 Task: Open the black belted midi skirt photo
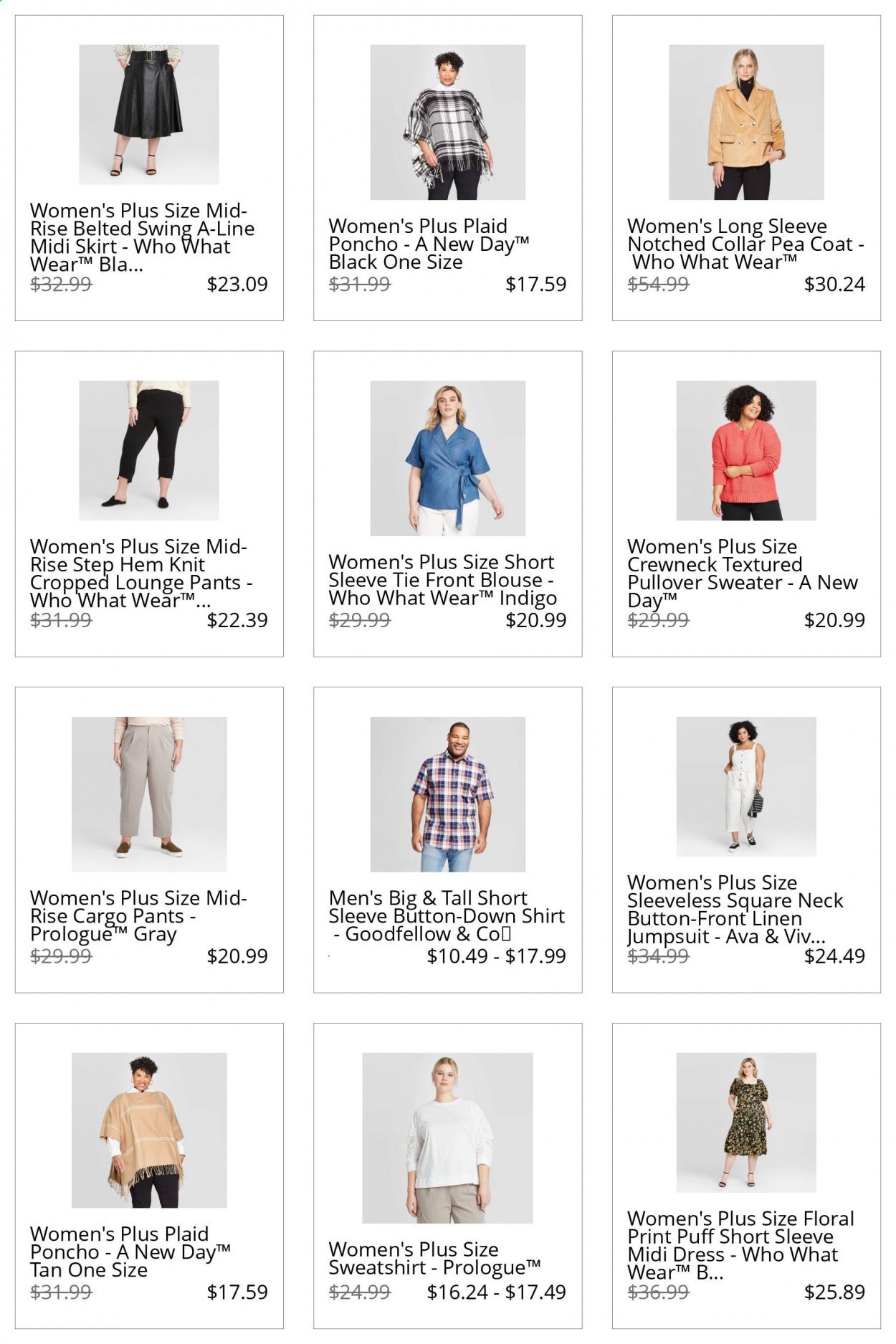pyautogui.click(x=148, y=115)
